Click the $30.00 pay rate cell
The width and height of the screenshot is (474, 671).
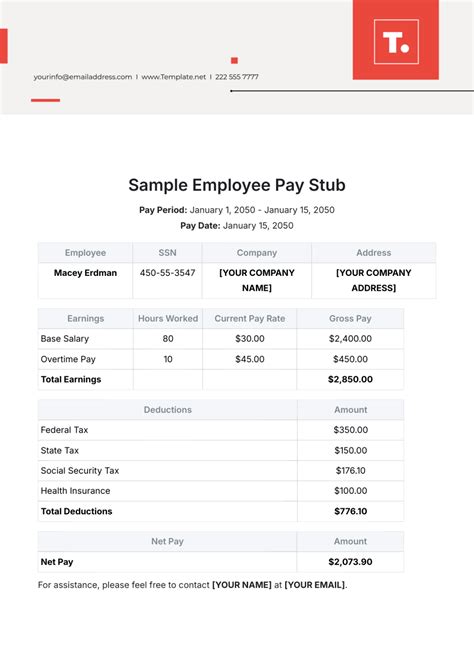pos(249,339)
